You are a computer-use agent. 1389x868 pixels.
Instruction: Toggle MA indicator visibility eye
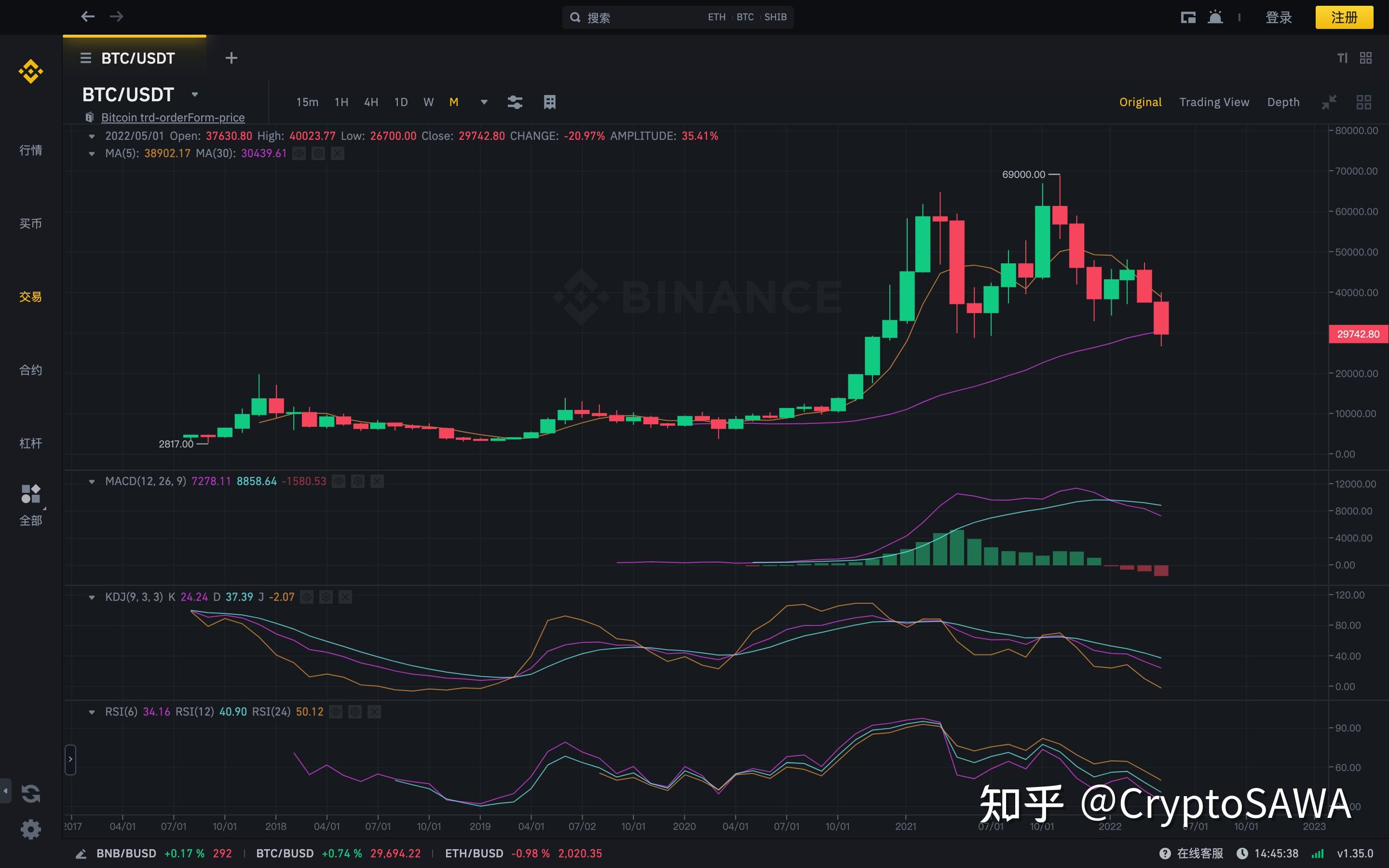point(299,153)
